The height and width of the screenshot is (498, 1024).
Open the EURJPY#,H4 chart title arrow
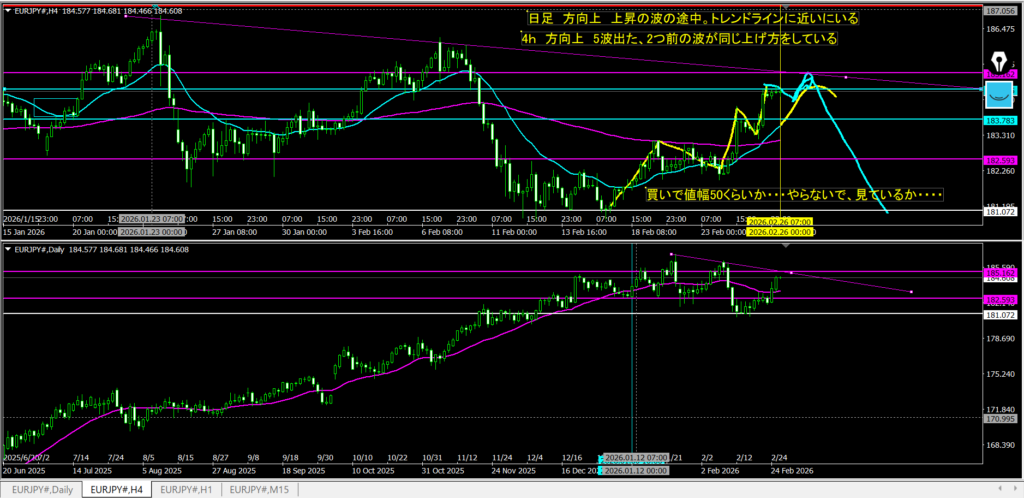click(x=8, y=9)
